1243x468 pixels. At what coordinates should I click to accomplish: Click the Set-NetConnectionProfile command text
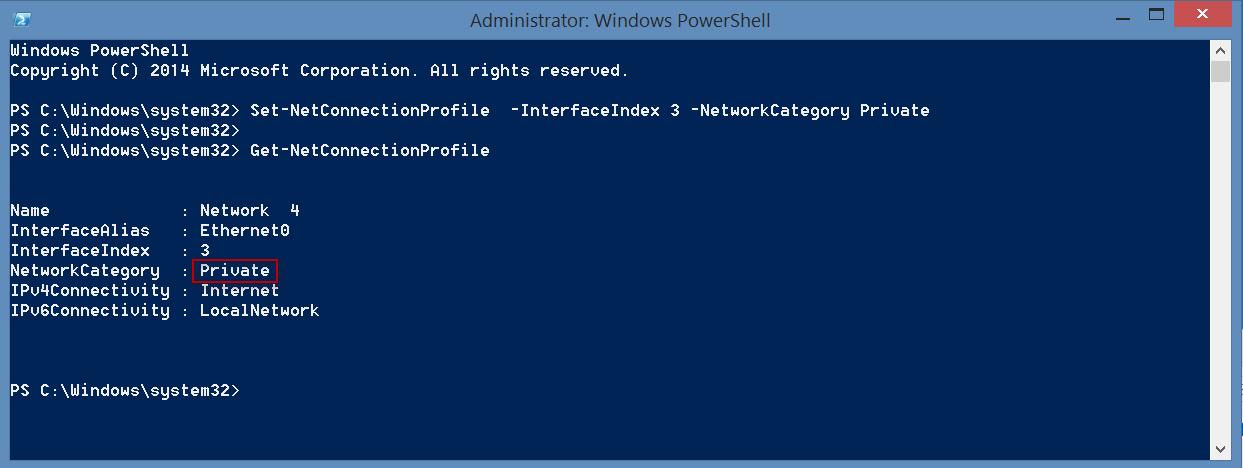coord(370,111)
